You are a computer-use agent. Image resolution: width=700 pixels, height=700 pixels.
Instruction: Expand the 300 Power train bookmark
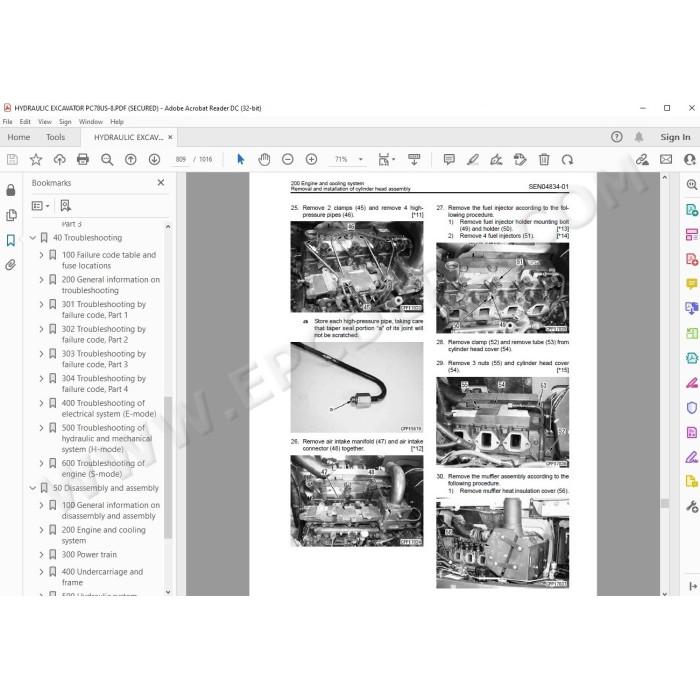click(42, 554)
